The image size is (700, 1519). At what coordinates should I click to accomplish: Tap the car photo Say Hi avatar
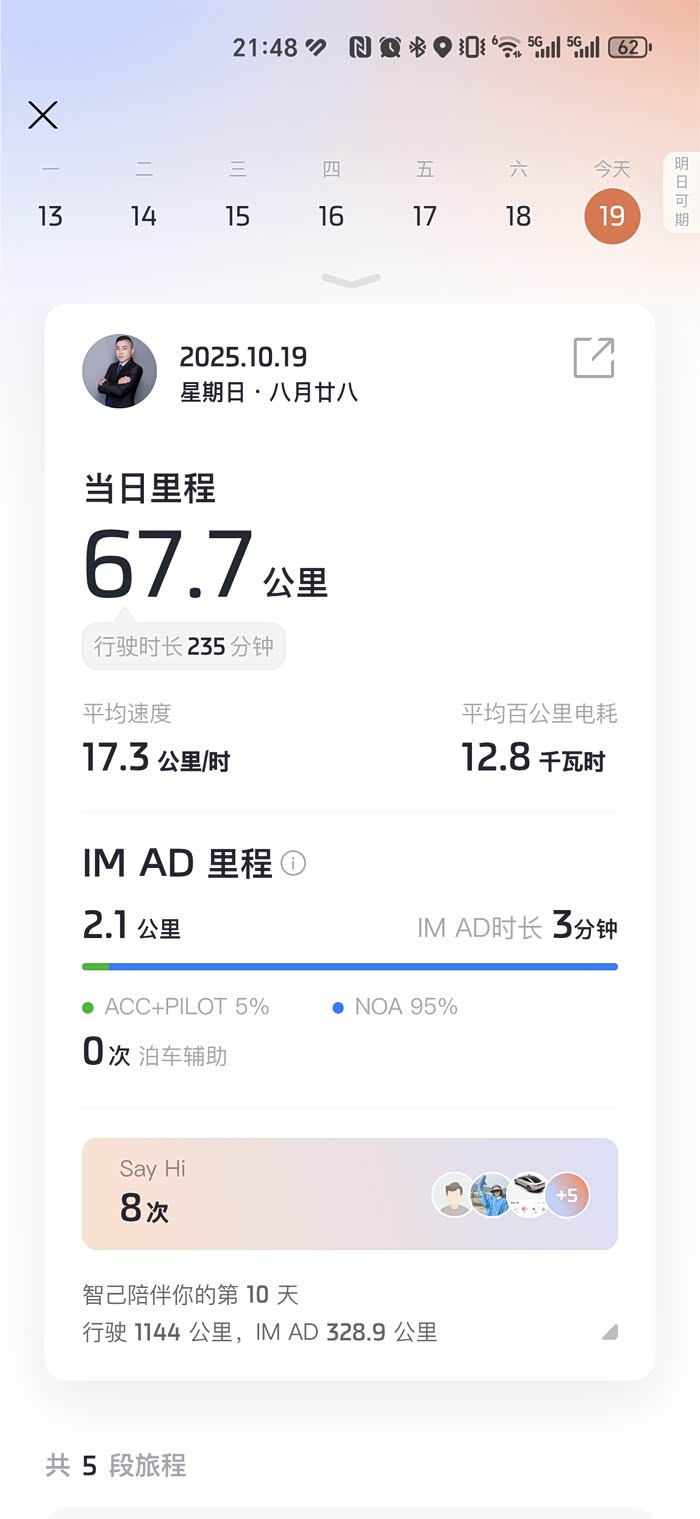530,1195
